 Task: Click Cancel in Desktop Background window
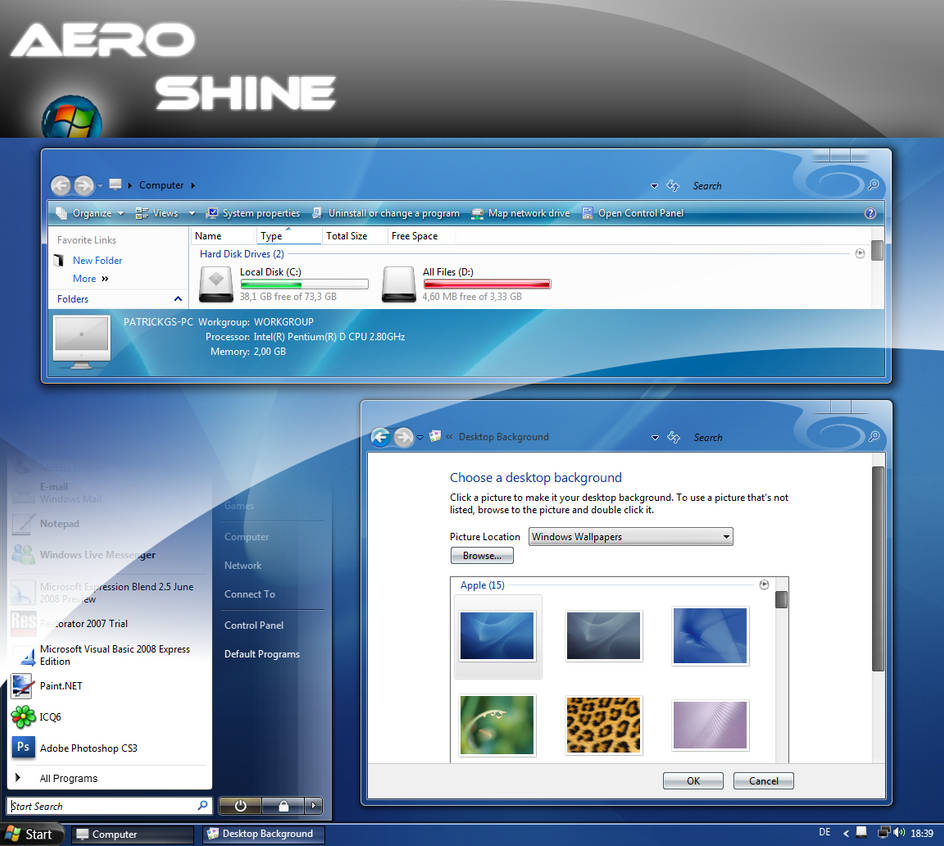pos(763,780)
